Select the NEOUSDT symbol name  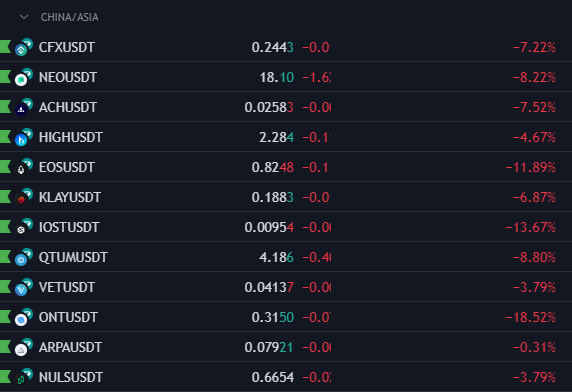click(x=68, y=77)
